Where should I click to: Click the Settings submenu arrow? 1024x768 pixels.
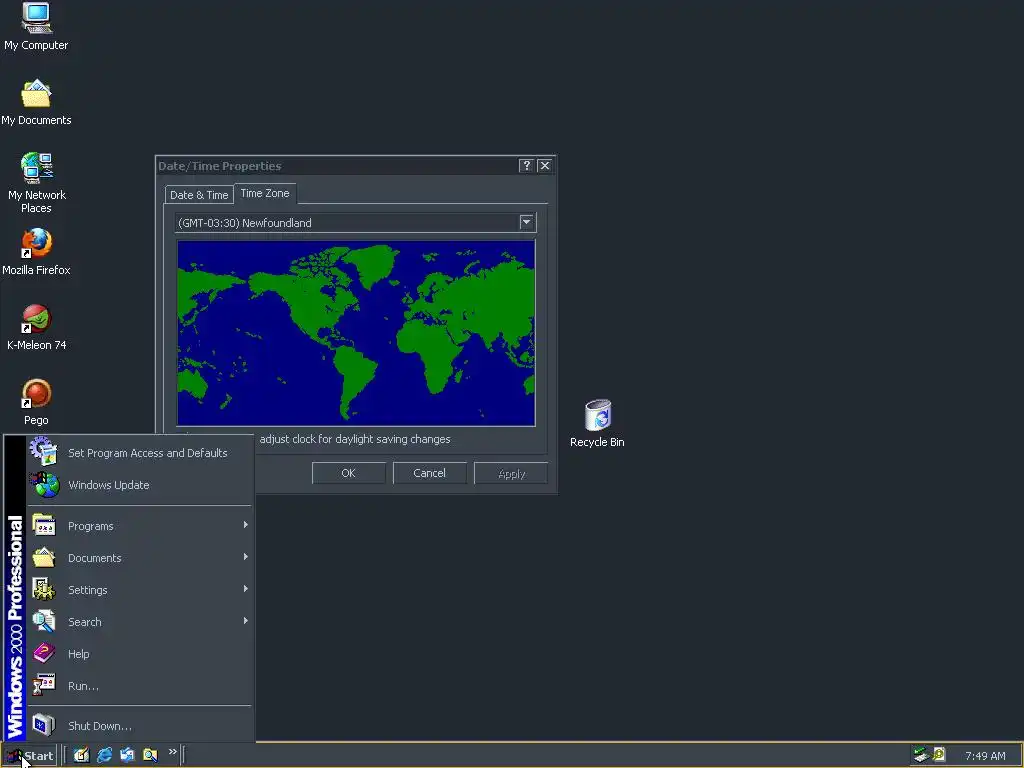246,589
